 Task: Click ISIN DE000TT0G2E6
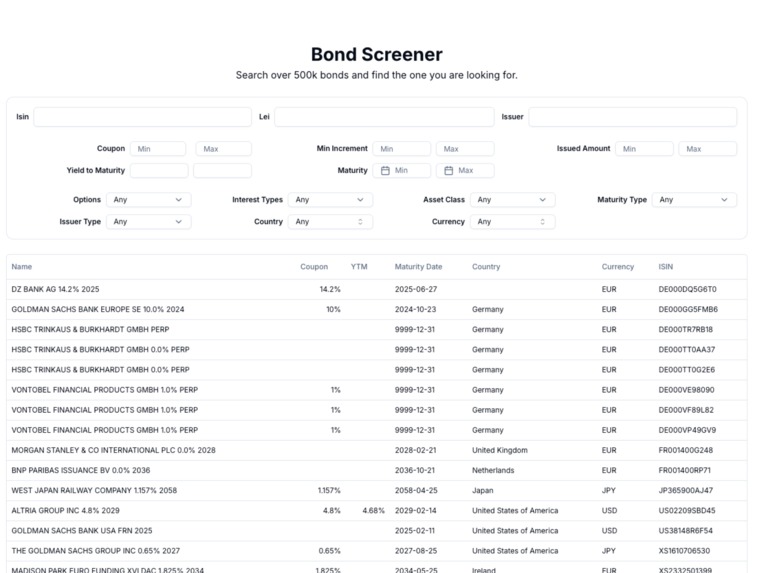click(x=687, y=370)
